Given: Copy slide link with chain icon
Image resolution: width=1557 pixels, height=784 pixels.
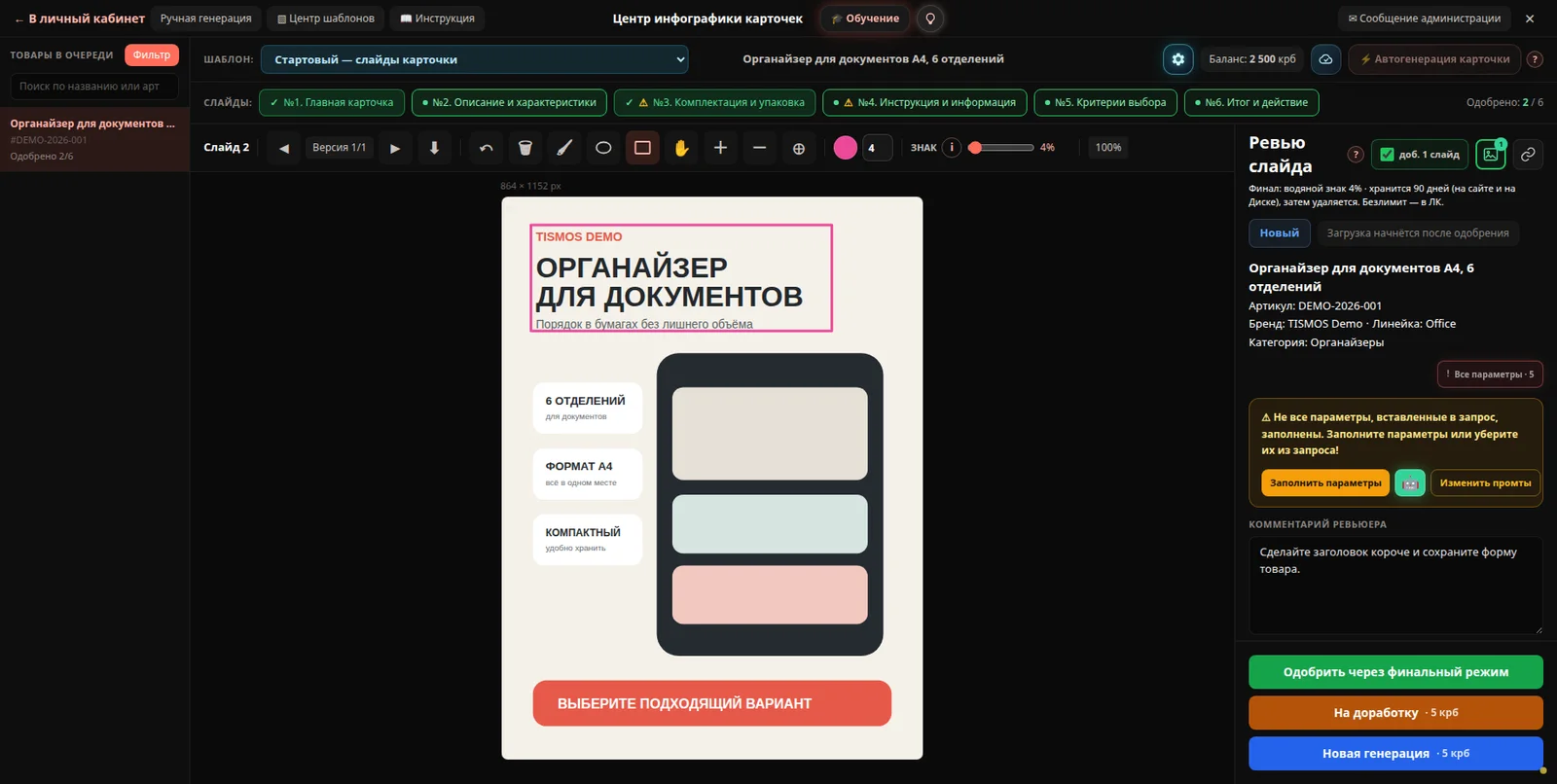Looking at the screenshot, I should tap(1528, 155).
